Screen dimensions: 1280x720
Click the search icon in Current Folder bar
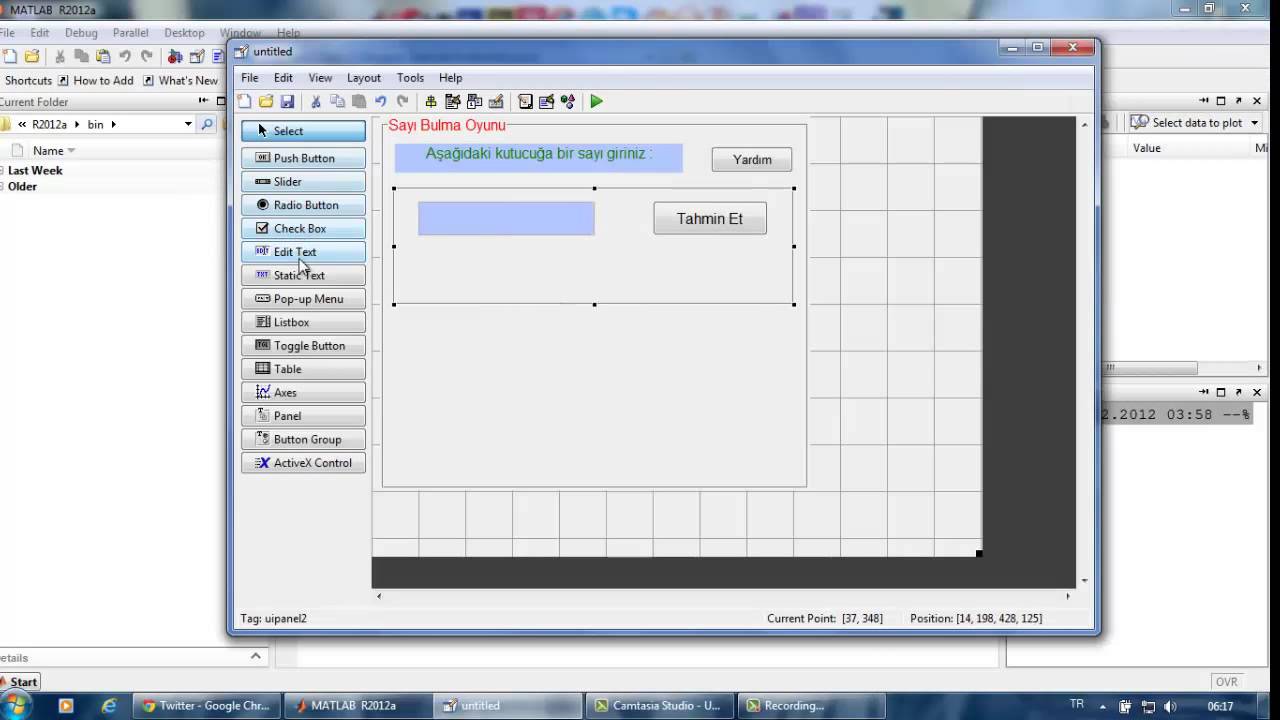tap(207, 124)
